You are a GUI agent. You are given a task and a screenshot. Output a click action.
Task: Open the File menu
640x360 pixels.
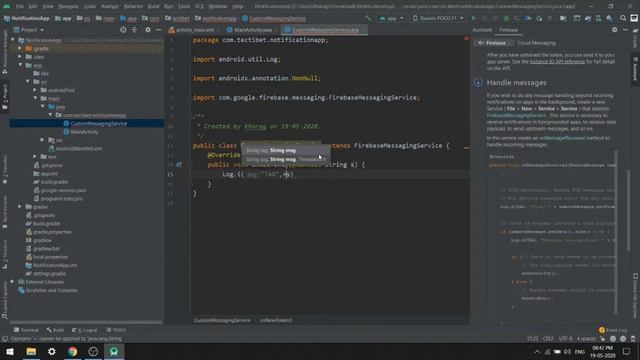(20, 7)
